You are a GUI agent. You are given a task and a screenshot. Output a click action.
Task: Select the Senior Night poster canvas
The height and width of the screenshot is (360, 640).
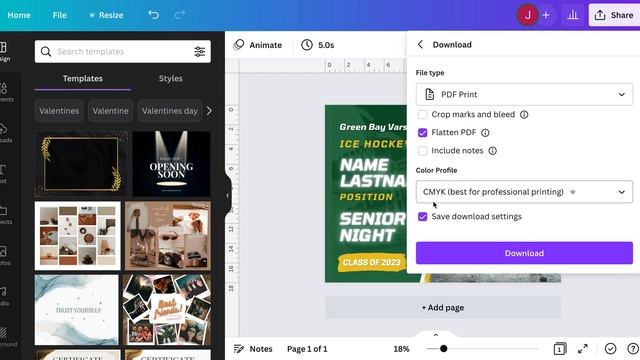pyautogui.click(x=366, y=194)
